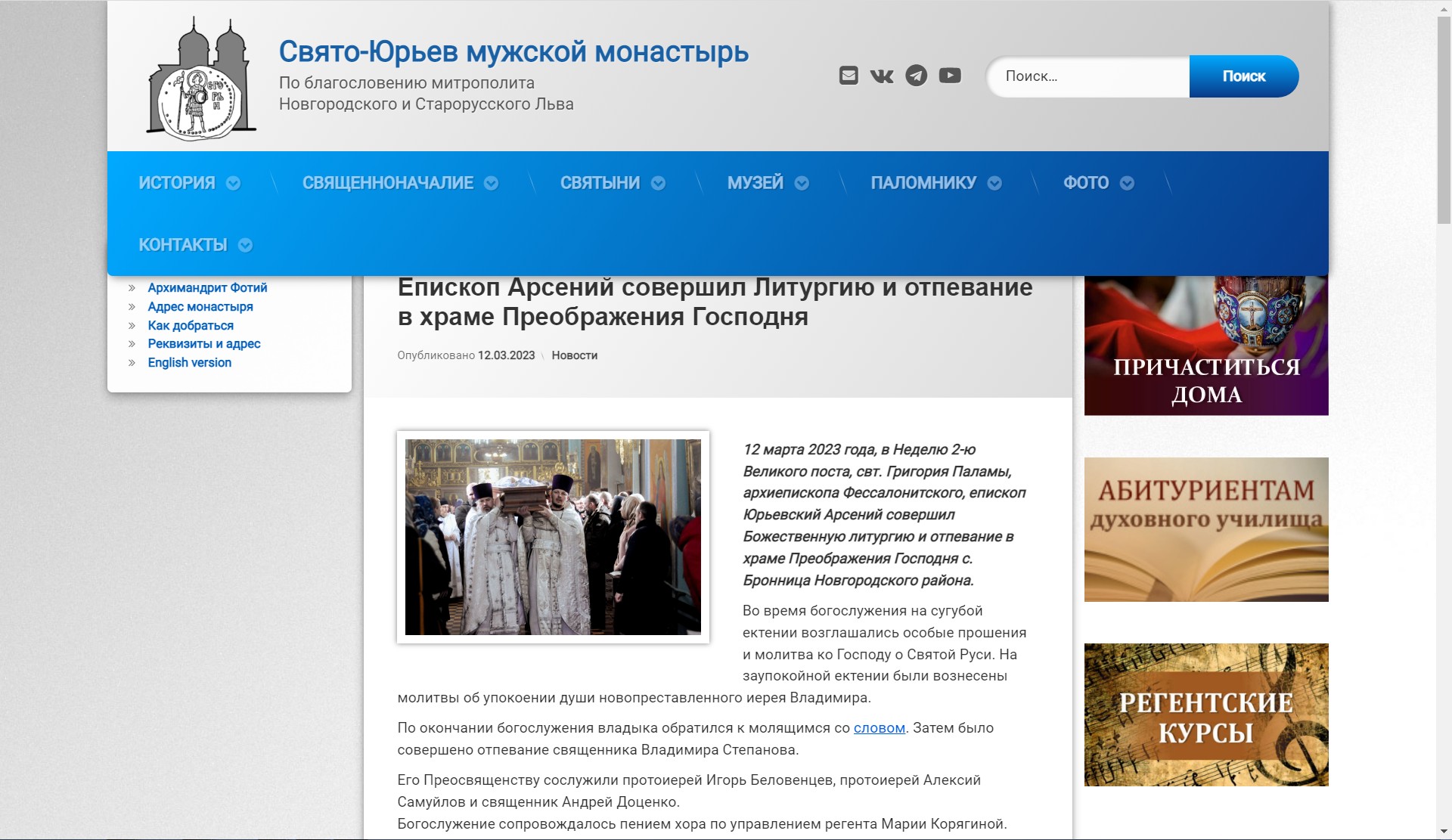Expand the СВЯЩЕННОНАЧАЛИЕ menu chevron
The image size is (1452, 840).
coord(492,183)
